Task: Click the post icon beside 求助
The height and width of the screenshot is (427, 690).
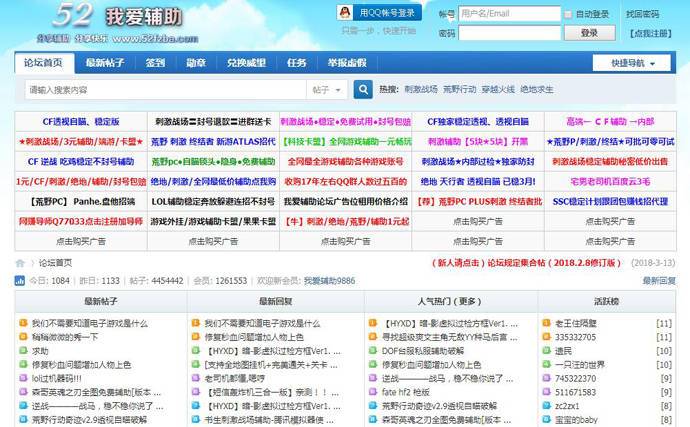Action: pyautogui.click(x=23, y=352)
